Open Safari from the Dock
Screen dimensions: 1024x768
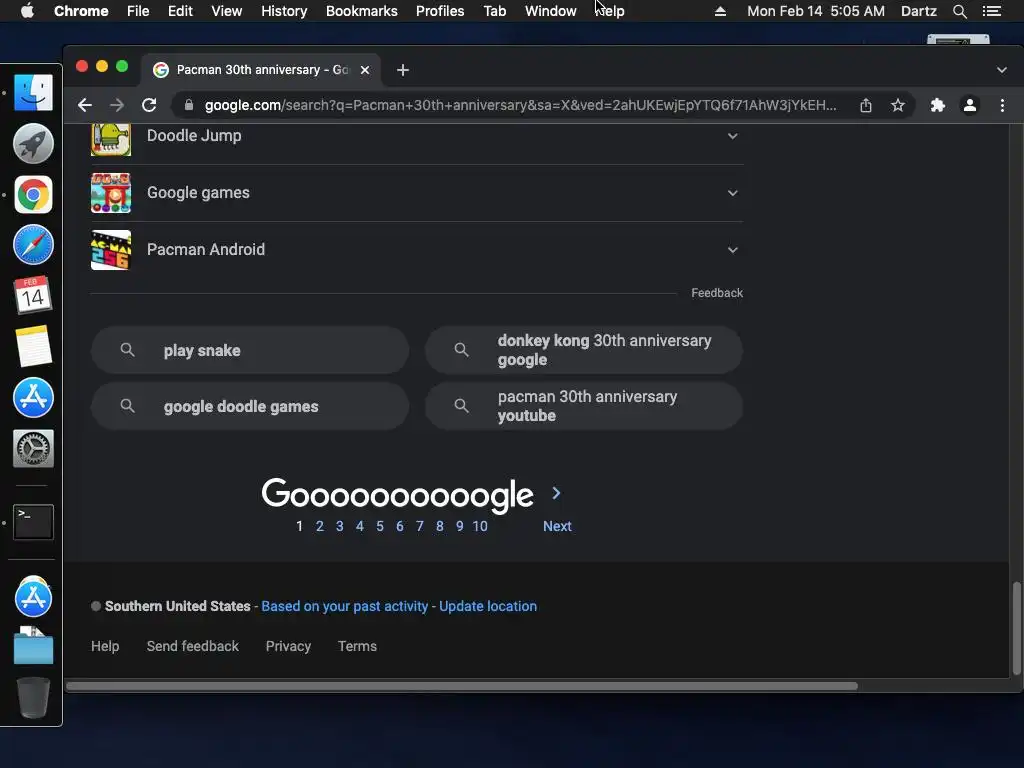(33, 244)
